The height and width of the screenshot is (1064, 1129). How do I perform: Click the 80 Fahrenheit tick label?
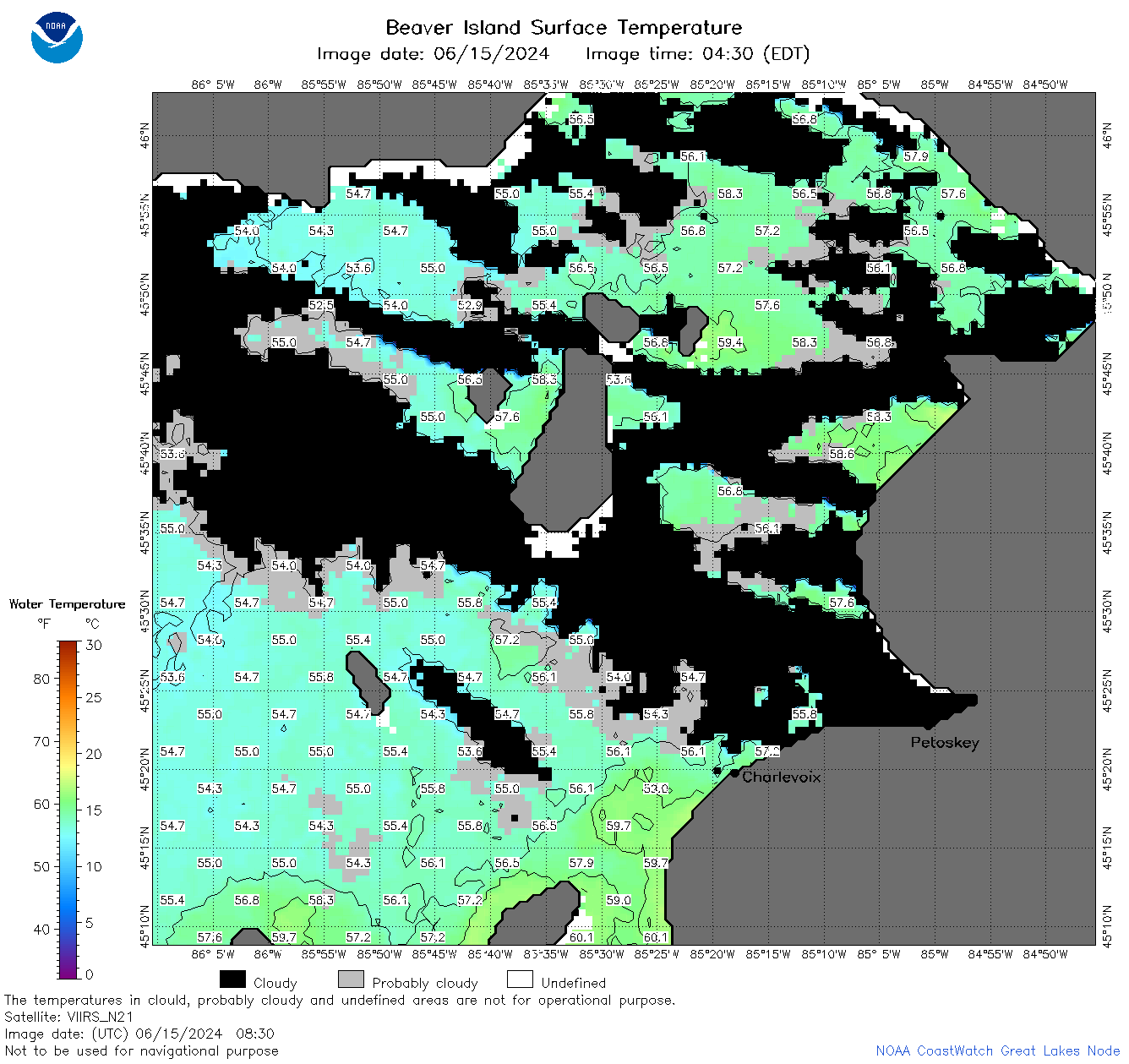pyautogui.click(x=41, y=679)
